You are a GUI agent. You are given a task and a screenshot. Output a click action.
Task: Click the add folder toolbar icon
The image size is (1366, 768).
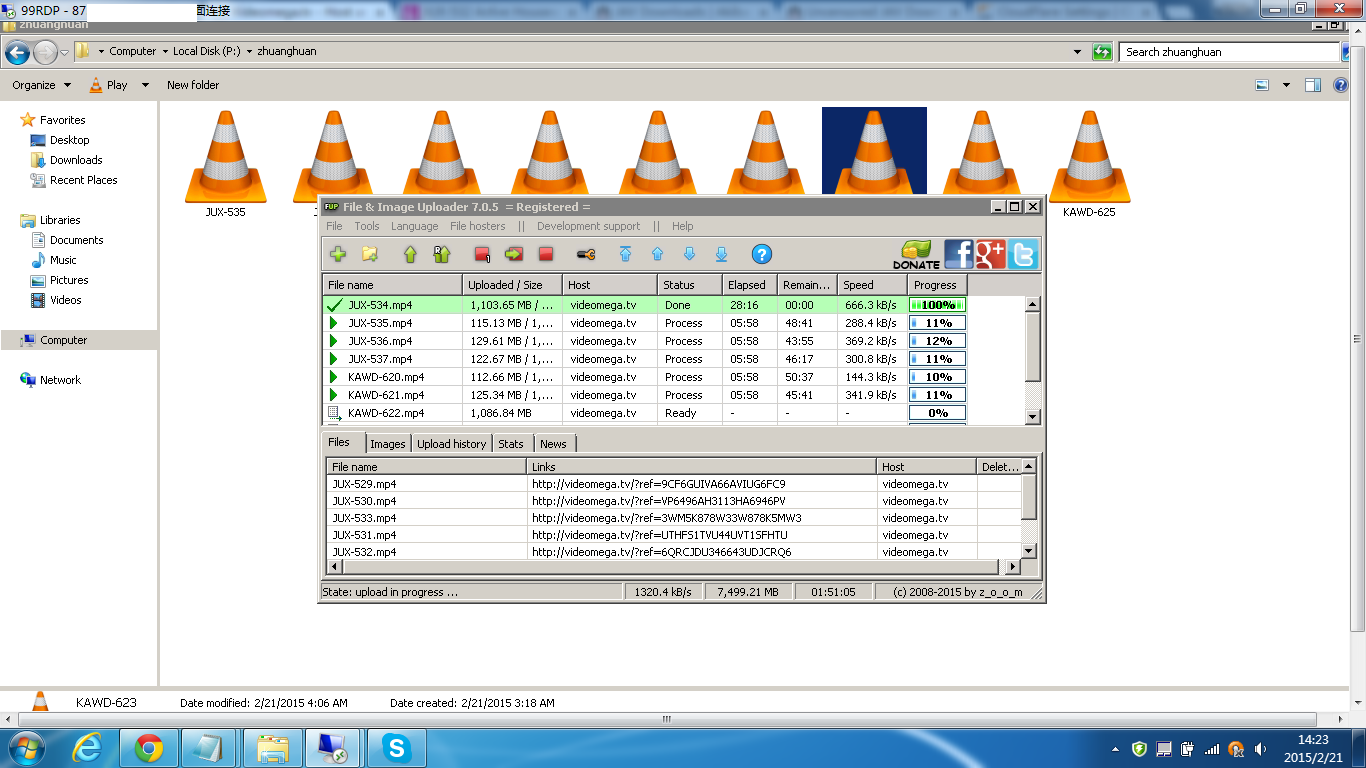[x=369, y=255]
